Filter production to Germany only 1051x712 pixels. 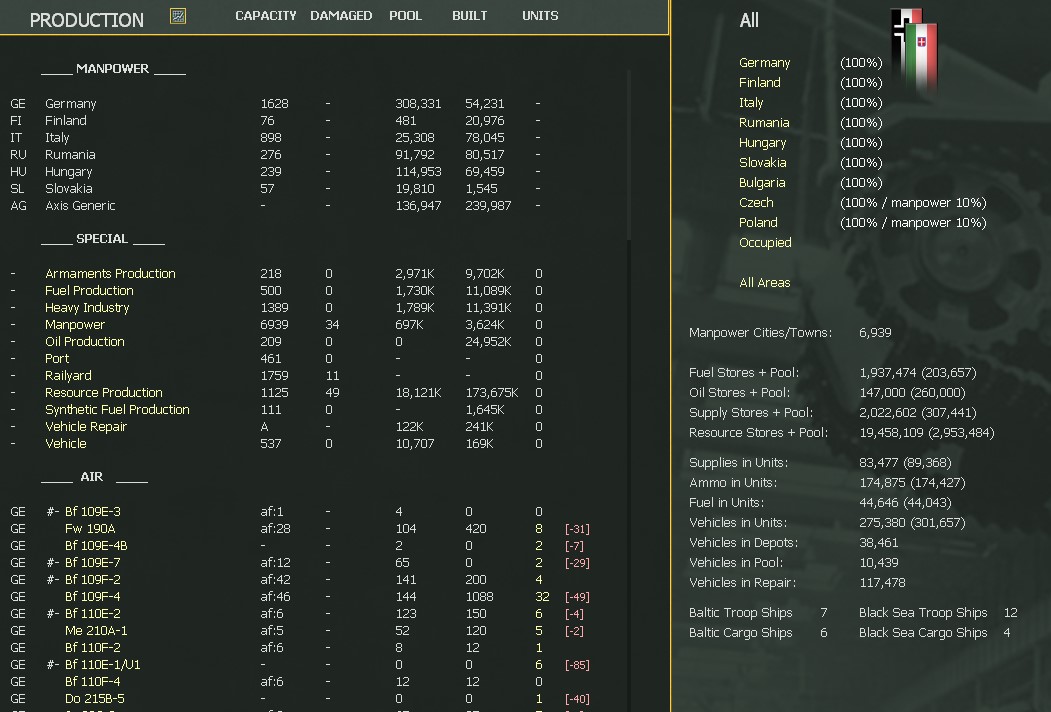(763, 62)
